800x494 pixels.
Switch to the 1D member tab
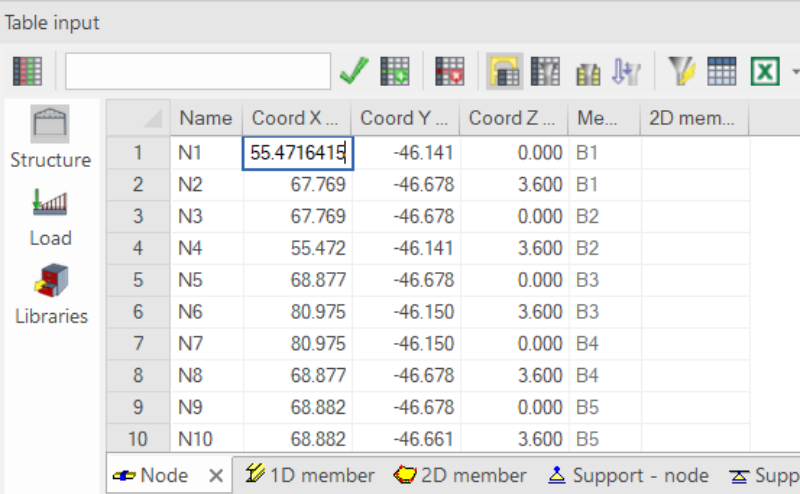point(310,475)
